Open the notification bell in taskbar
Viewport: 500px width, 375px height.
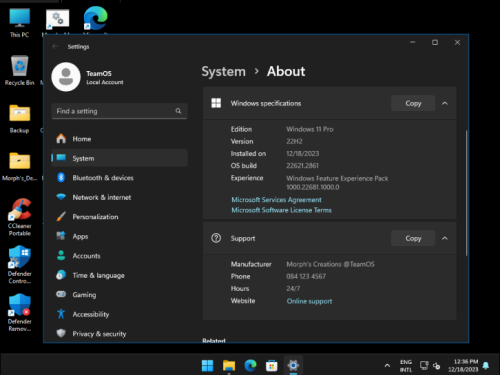click(x=486, y=366)
